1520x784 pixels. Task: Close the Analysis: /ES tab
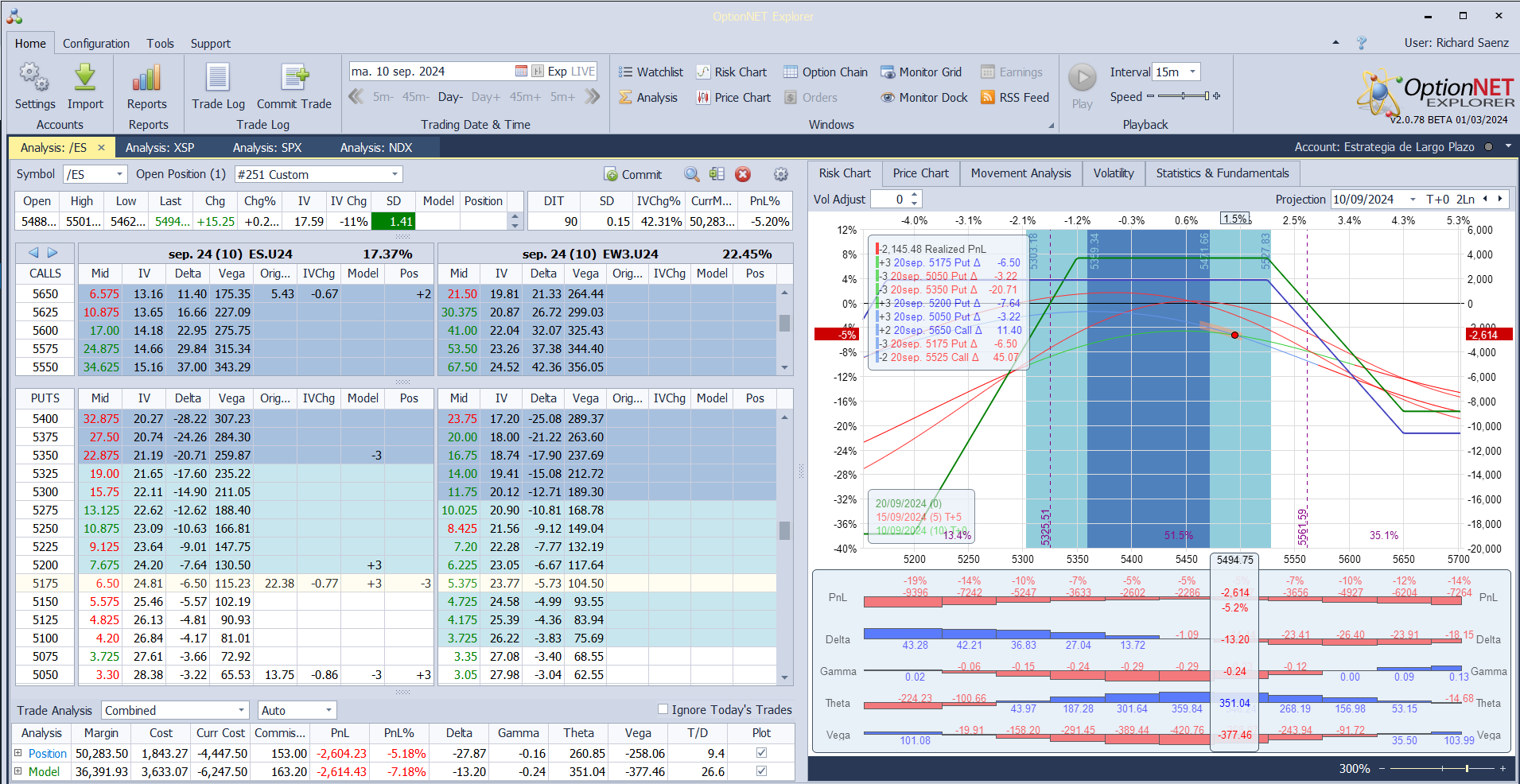(101, 147)
